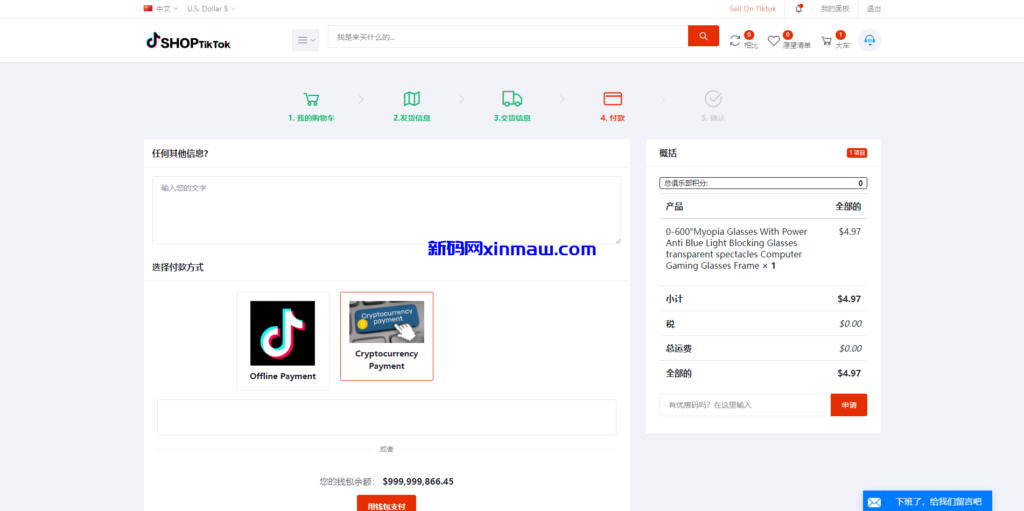Expand the U.S. Dollar currency dropdown
1024x511 pixels.
coord(212,8)
